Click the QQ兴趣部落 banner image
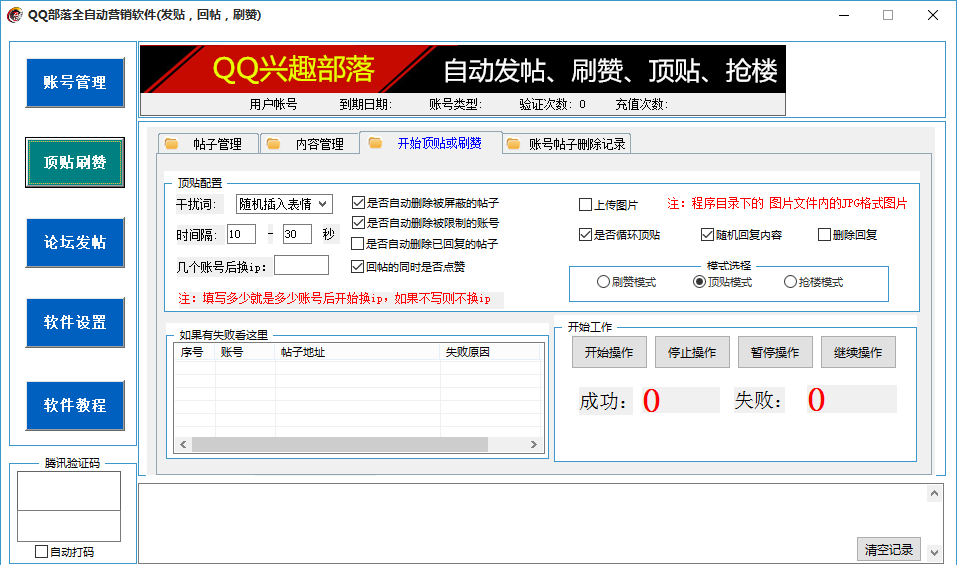Screen dimensions: 957x588 463,69
